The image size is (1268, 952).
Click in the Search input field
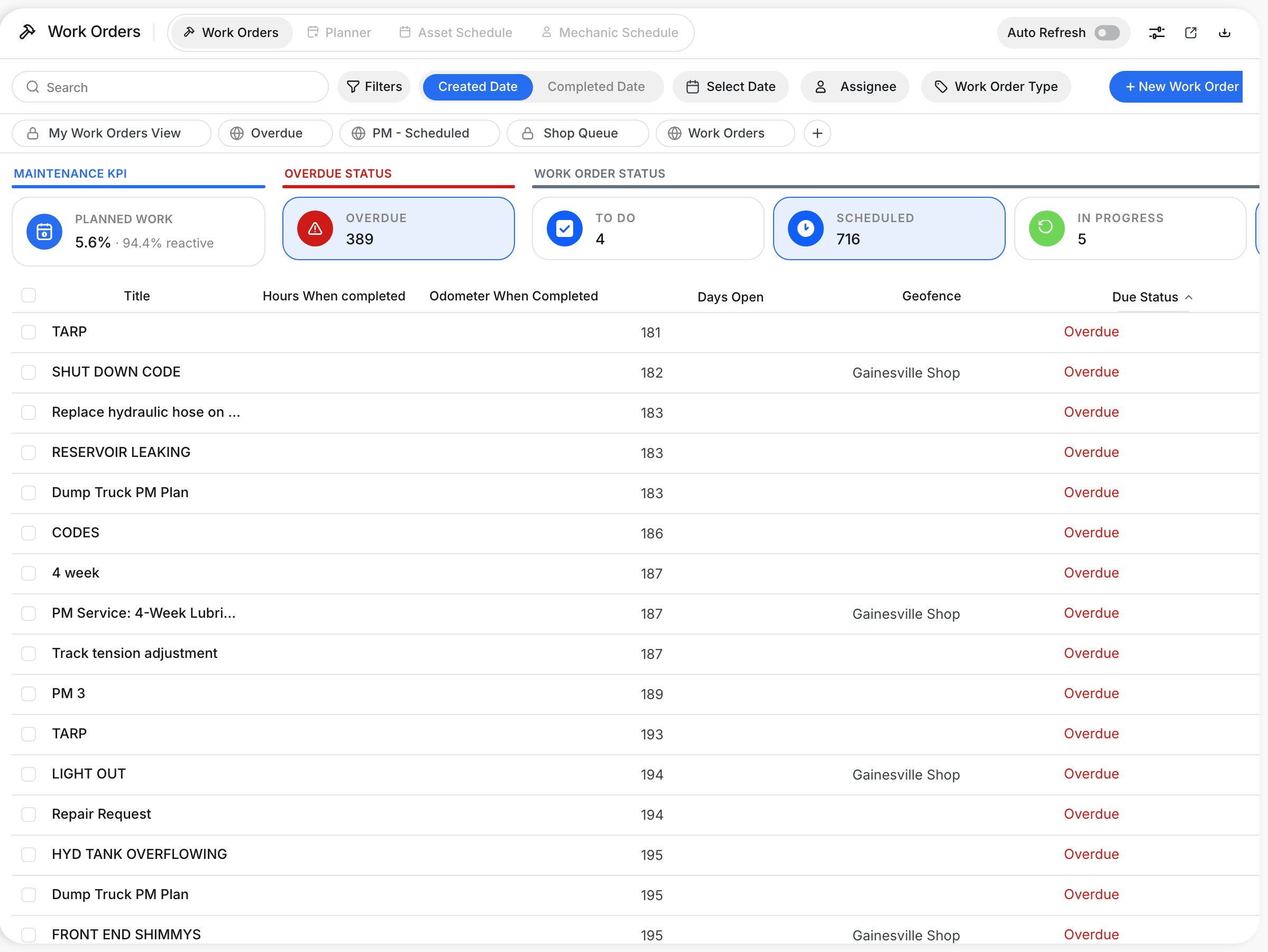[170, 87]
